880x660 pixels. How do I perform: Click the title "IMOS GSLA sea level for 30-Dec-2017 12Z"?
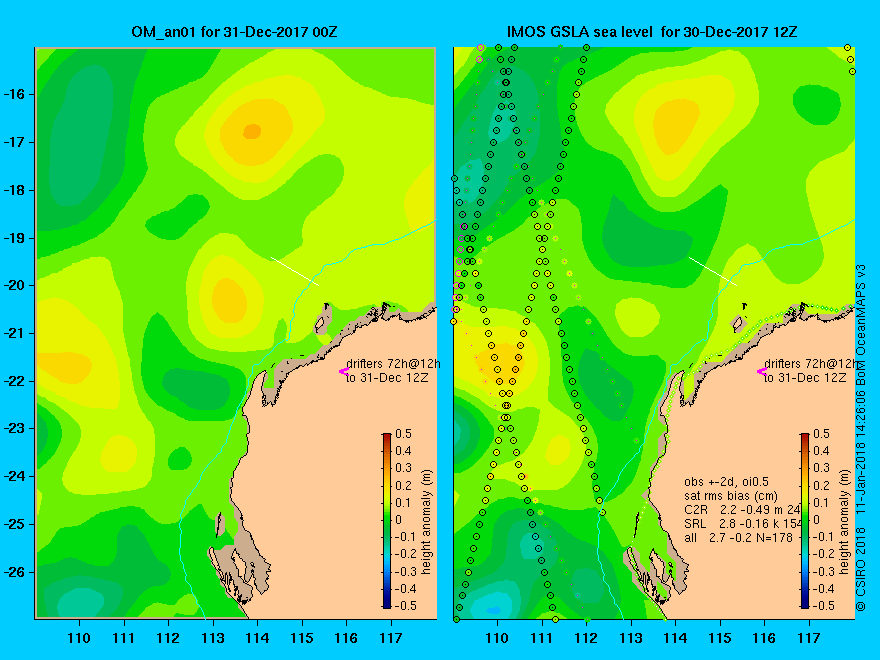(x=652, y=32)
